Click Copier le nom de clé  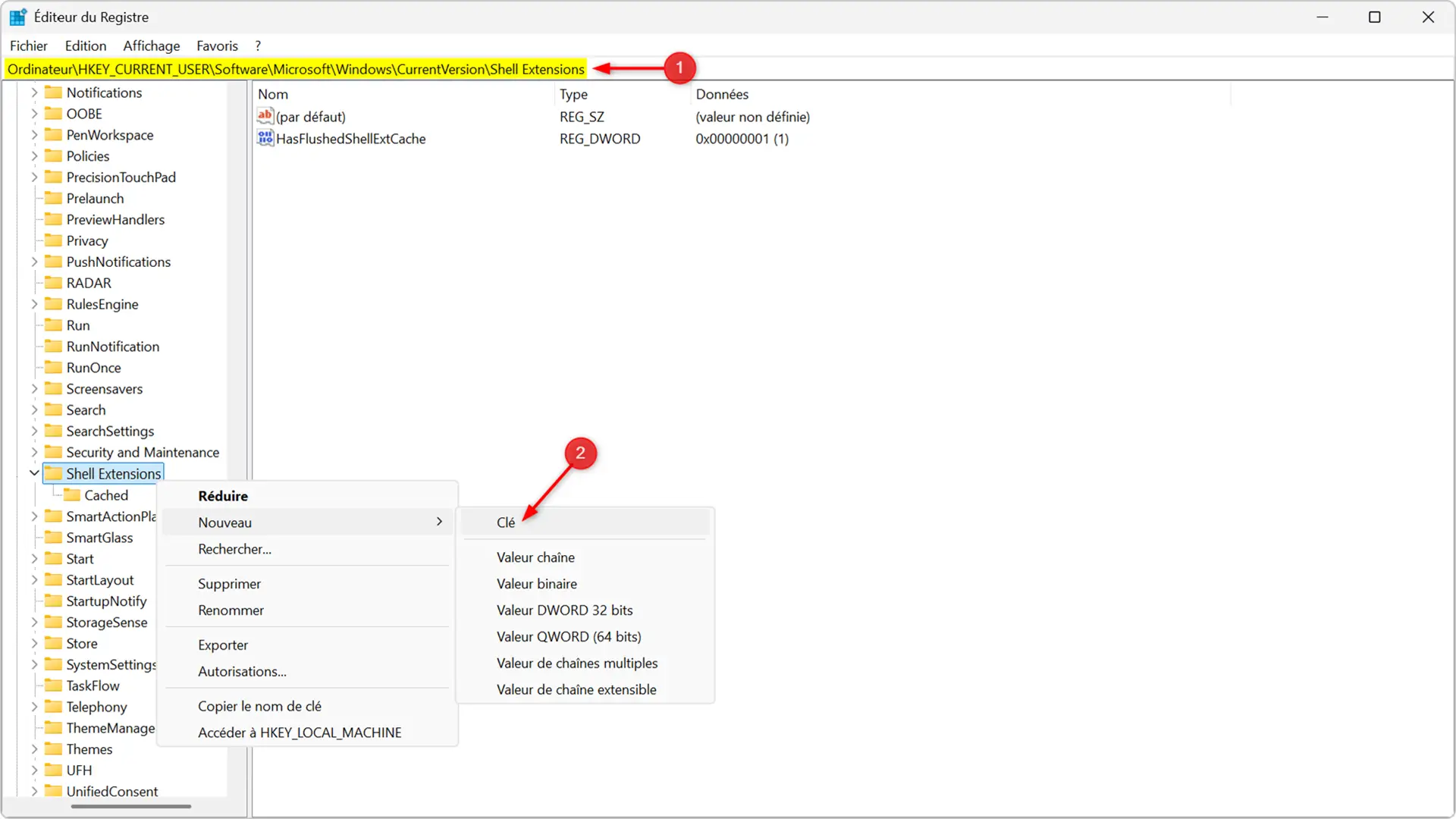coord(308,706)
